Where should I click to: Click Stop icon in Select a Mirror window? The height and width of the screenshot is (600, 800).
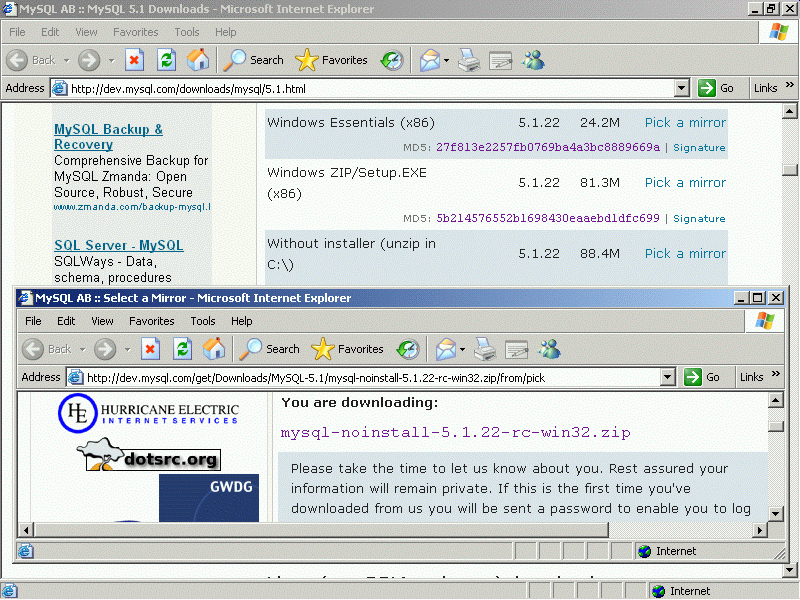pyautogui.click(x=150, y=349)
